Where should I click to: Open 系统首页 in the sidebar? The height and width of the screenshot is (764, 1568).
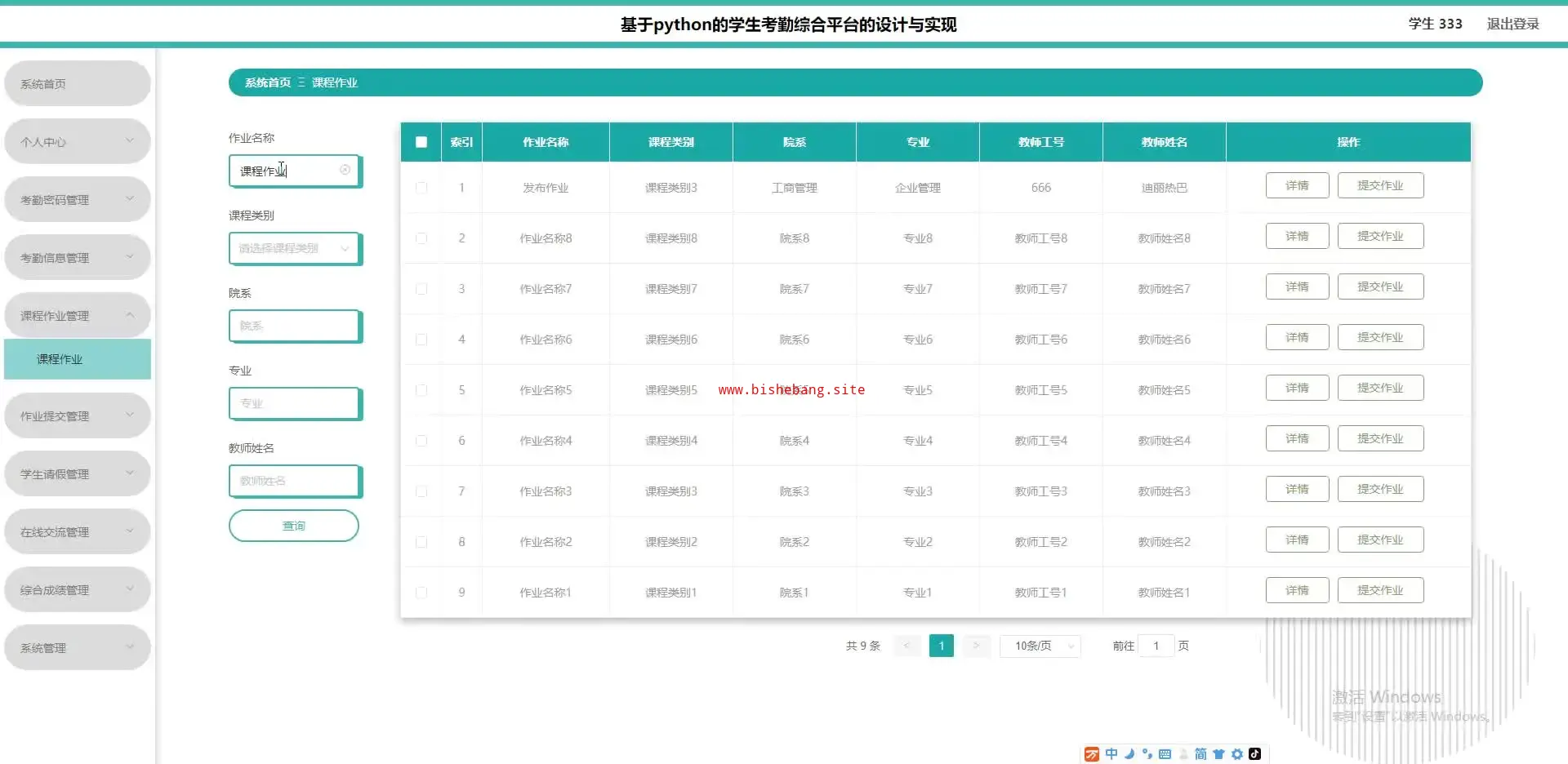click(78, 83)
